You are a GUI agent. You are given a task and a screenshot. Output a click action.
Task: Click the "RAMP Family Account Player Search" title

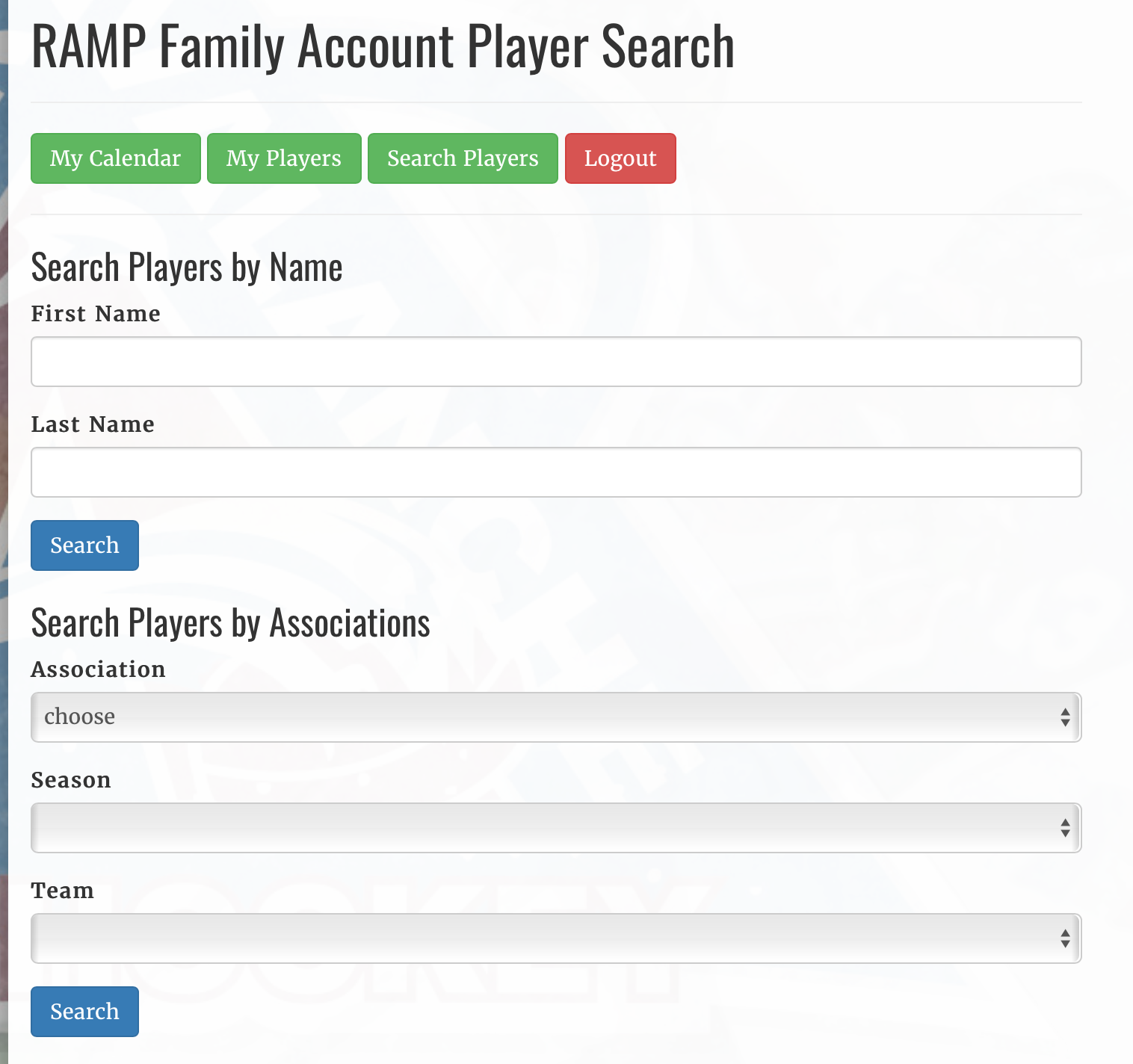383,46
